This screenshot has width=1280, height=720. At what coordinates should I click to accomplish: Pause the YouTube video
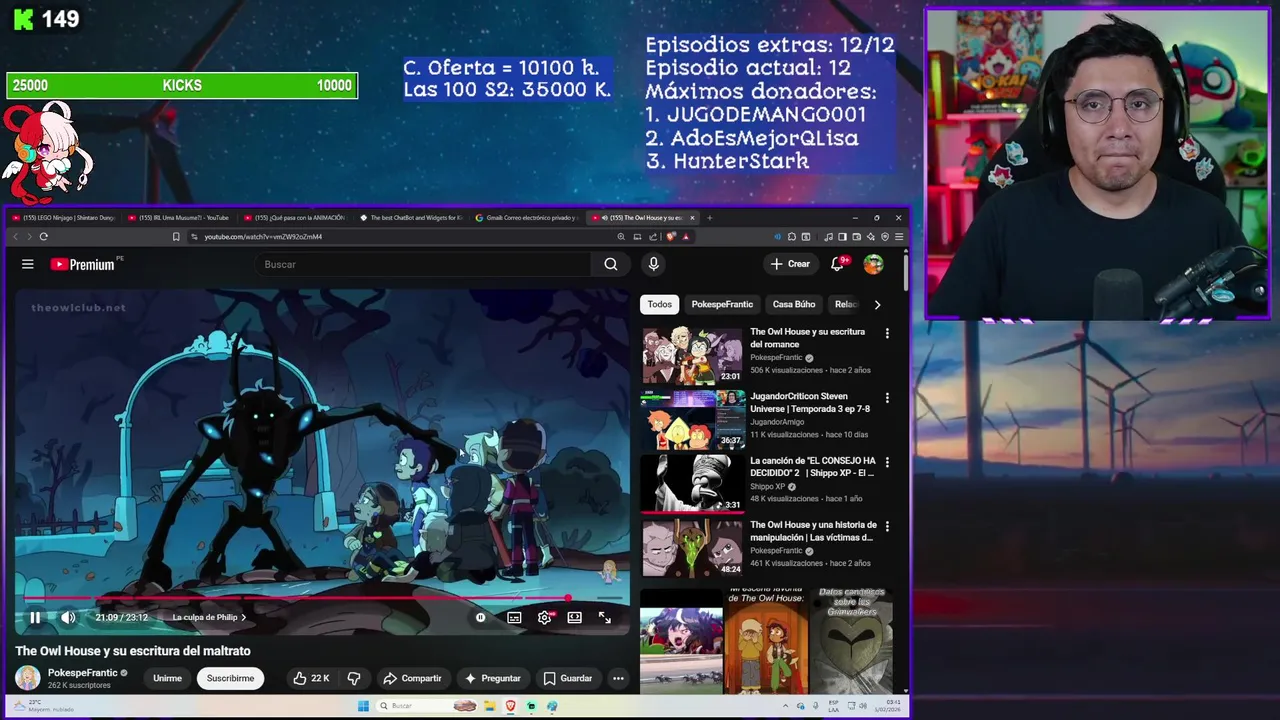(35, 618)
